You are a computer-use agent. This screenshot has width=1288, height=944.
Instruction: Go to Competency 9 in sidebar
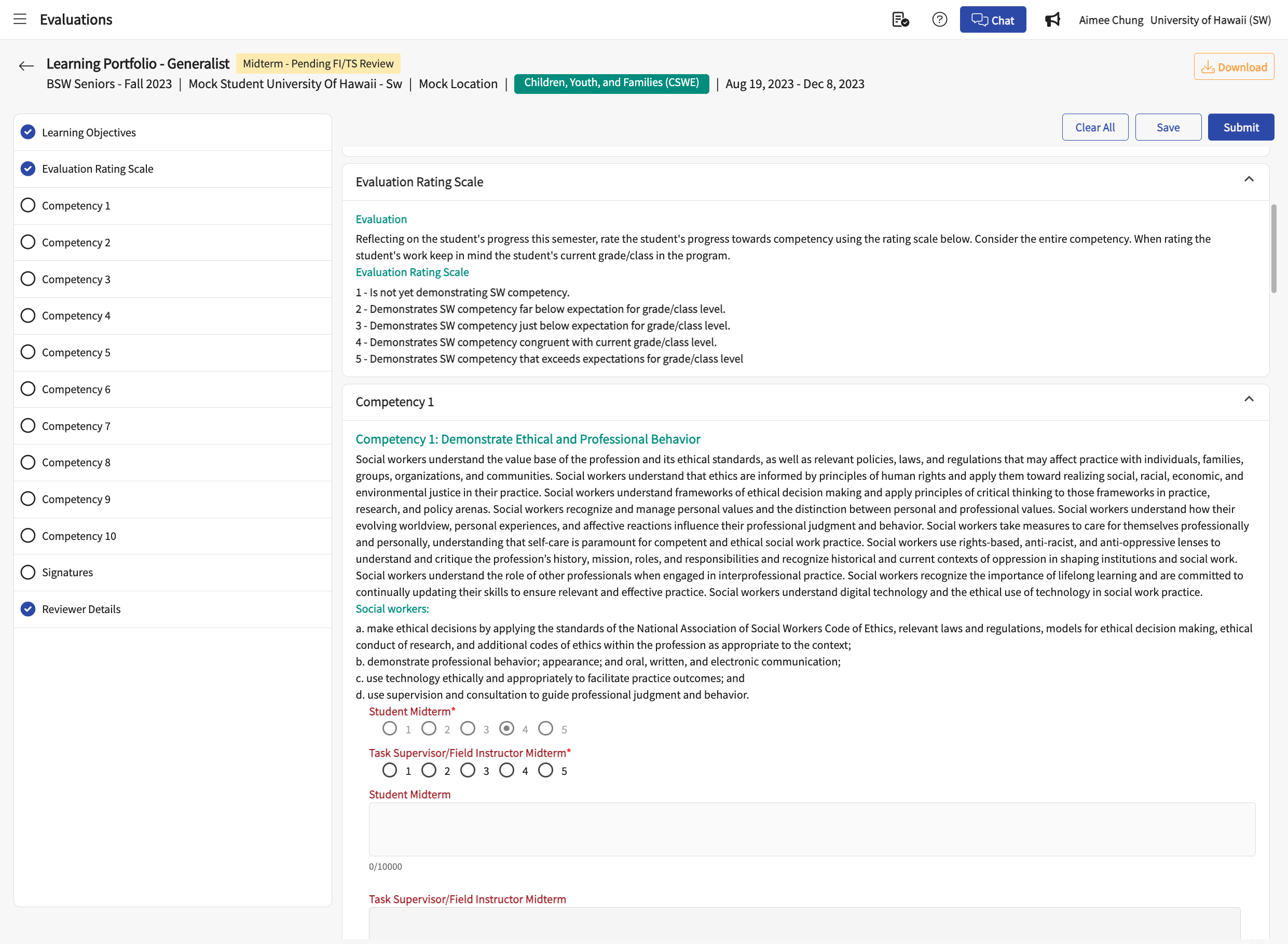173,499
